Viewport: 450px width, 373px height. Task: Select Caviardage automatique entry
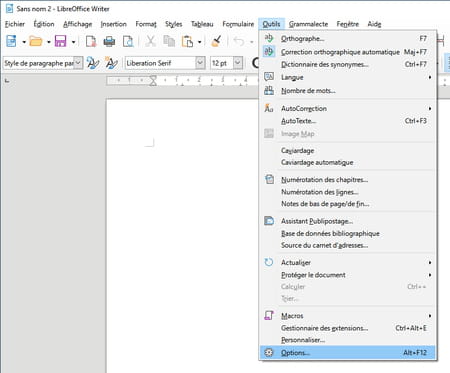tap(348, 162)
